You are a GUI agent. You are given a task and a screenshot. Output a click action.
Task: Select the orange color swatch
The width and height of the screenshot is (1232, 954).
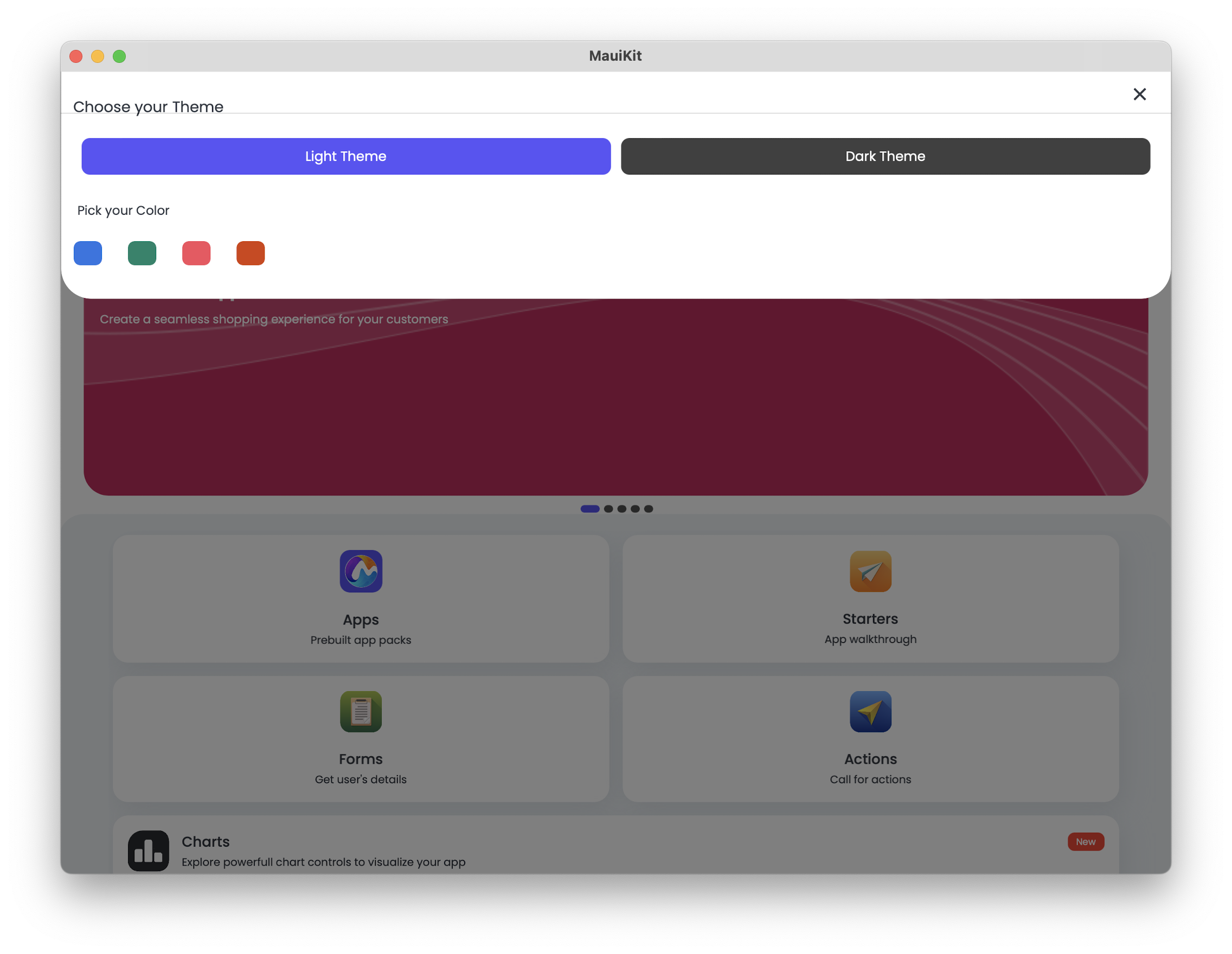tap(251, 253)
